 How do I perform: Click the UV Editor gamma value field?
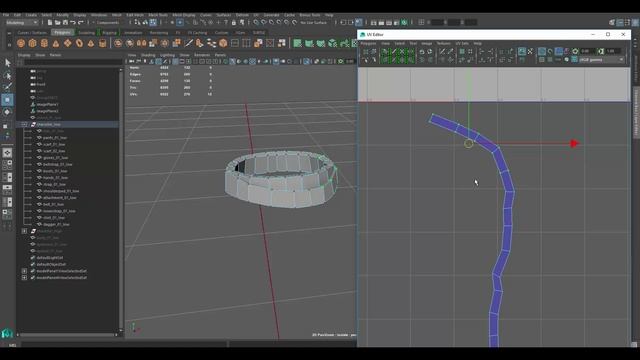pos(613,51)
